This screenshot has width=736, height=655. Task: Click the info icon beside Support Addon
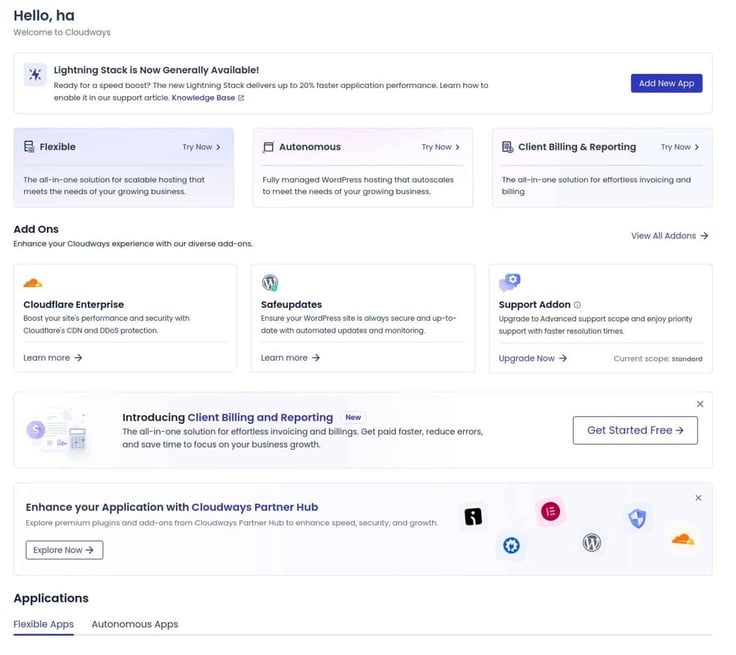pos(577,305)
